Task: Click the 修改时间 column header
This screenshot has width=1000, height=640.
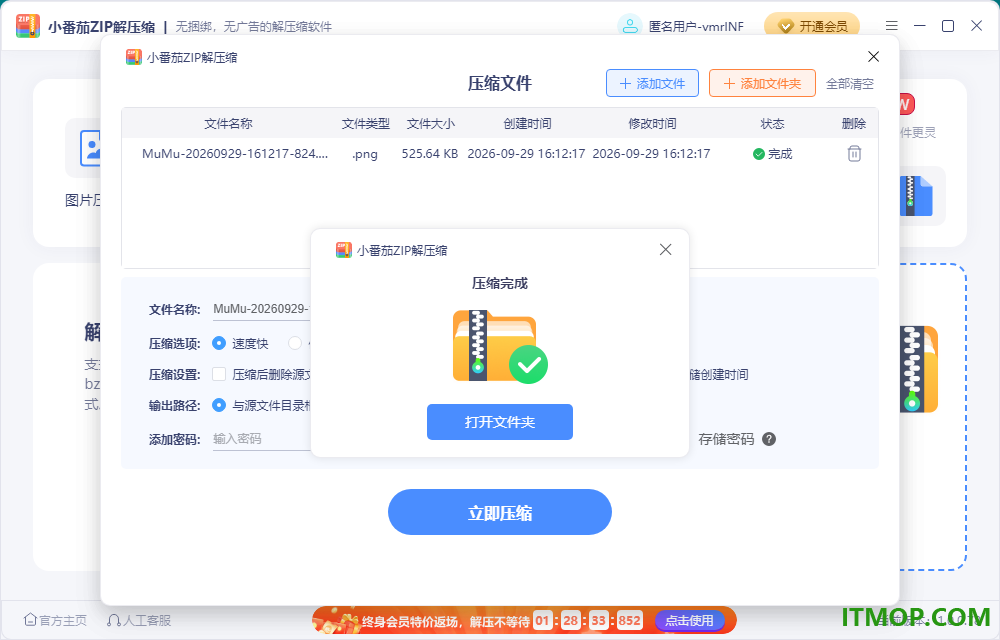Action: [x=652, y=124]
